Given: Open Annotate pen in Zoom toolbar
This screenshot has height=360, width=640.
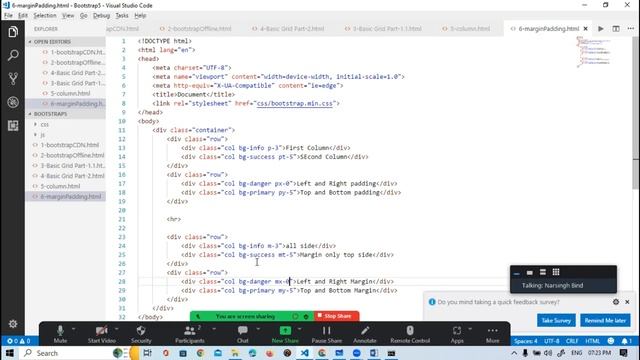Looking at the screenshot, I should 364,334.
